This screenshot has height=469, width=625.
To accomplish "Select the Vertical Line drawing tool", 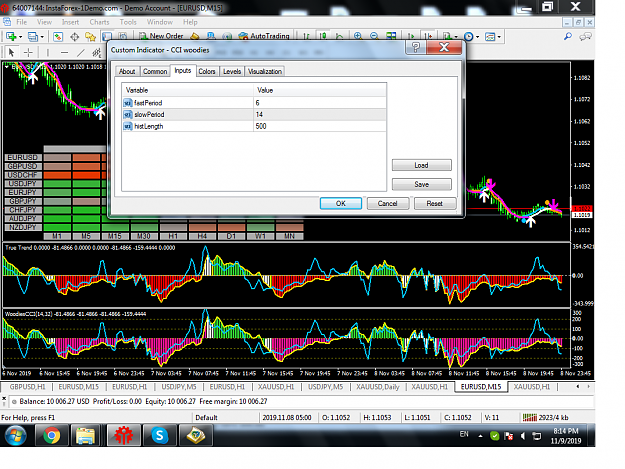I will pos(47,52).
